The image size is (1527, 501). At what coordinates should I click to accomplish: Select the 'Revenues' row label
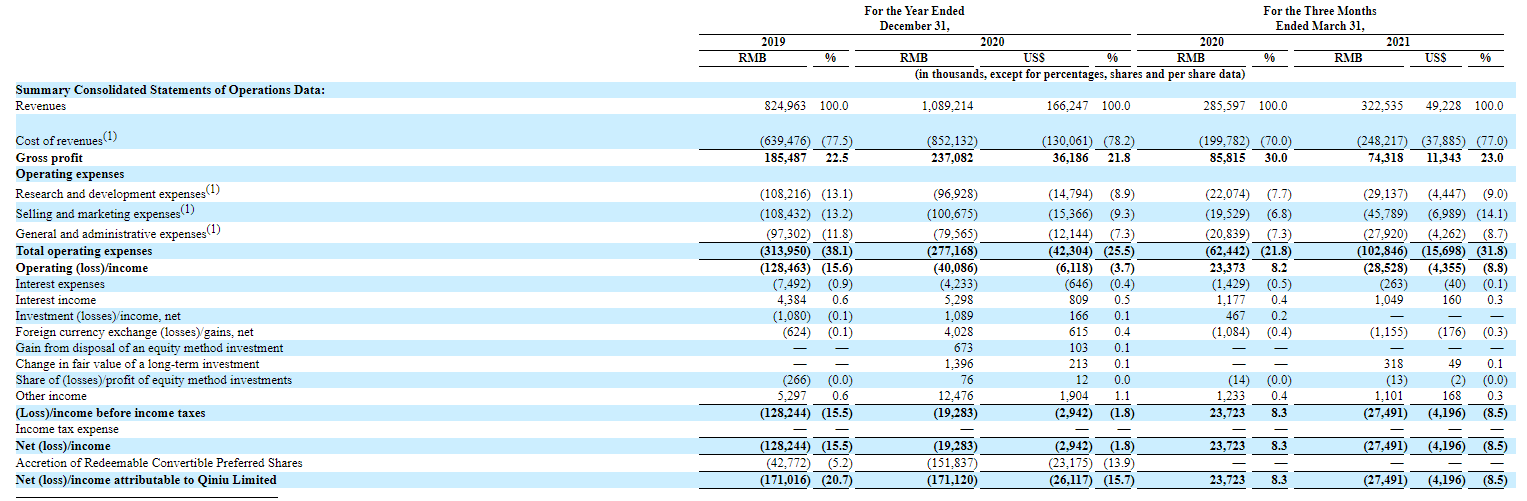pyautogui.click(x=41, y=106)
